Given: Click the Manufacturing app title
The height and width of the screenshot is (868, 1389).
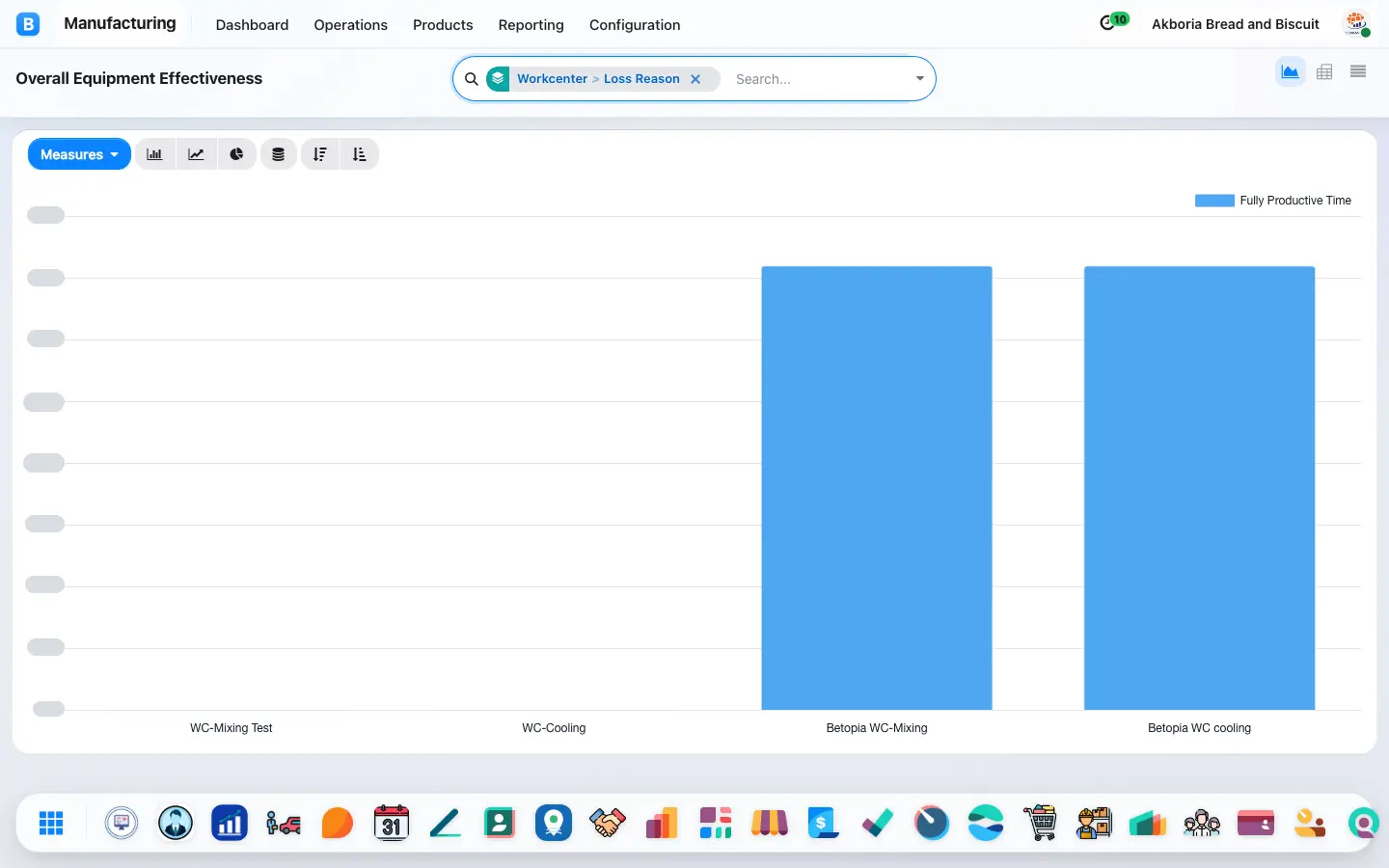Looking at the screenshot, I should coord(120,23).
